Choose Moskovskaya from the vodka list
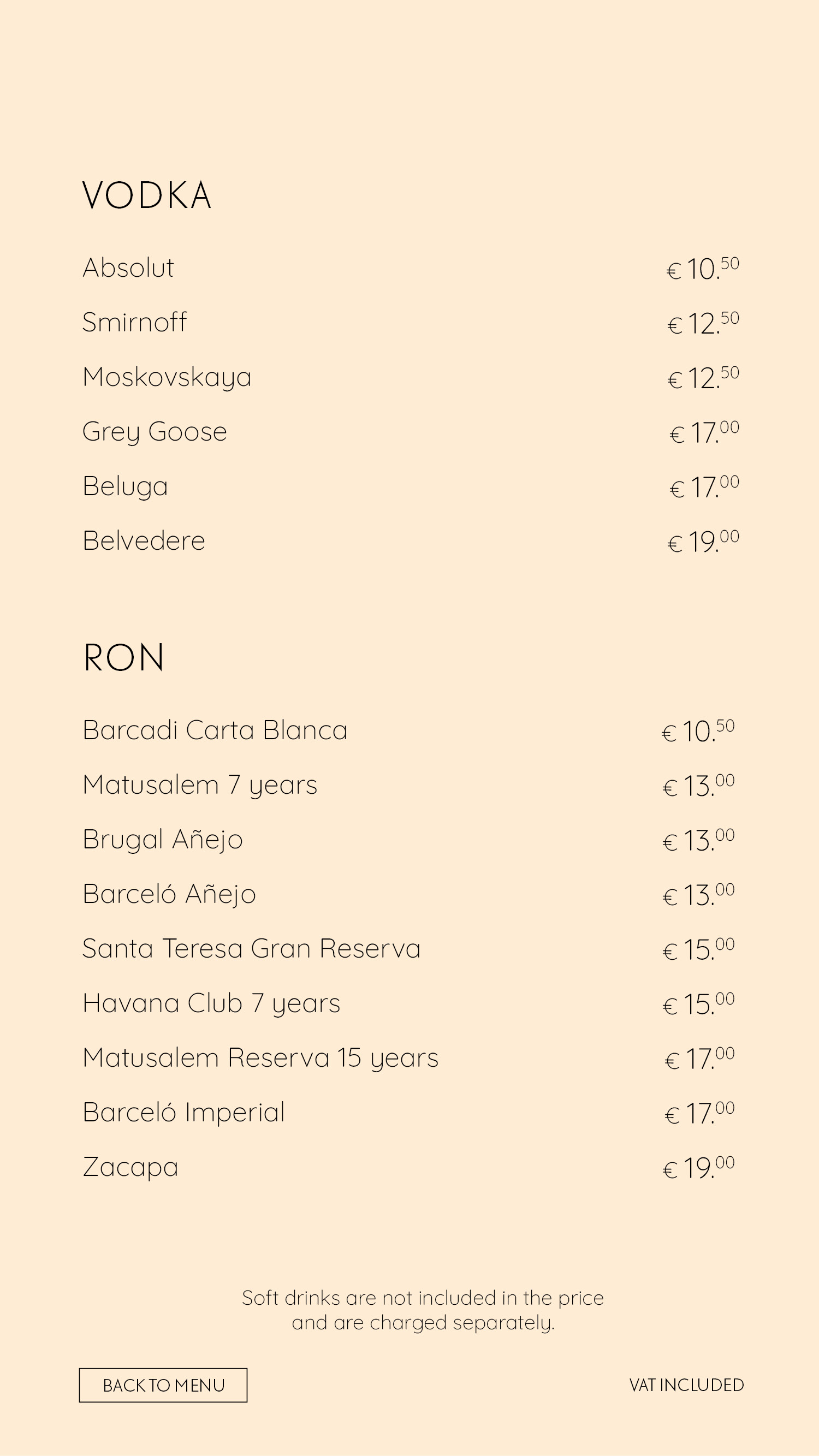 point(167,378)
